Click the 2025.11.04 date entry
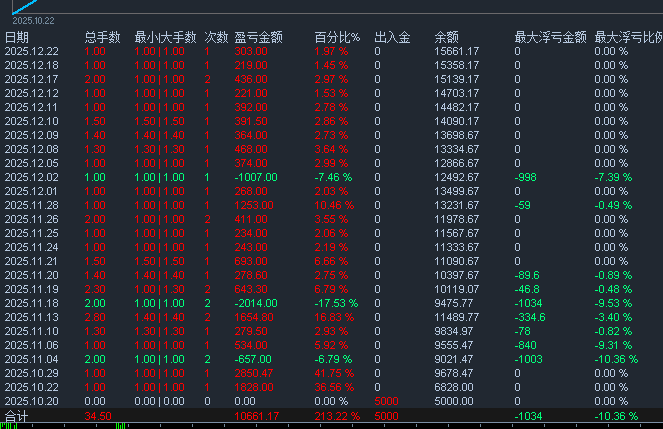Image resolution: width=663 pixels, height=429 pixels. tap(32, 359)
